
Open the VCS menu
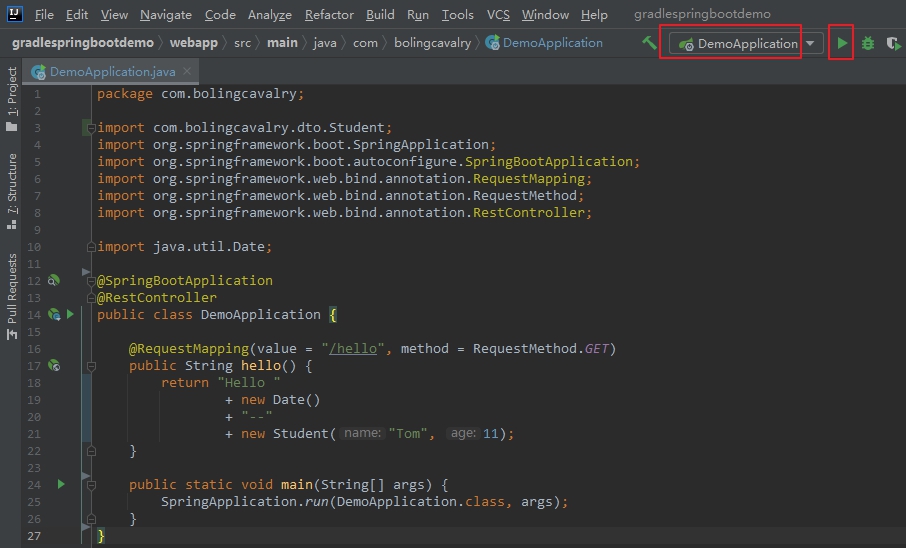(x=497, y=14)
